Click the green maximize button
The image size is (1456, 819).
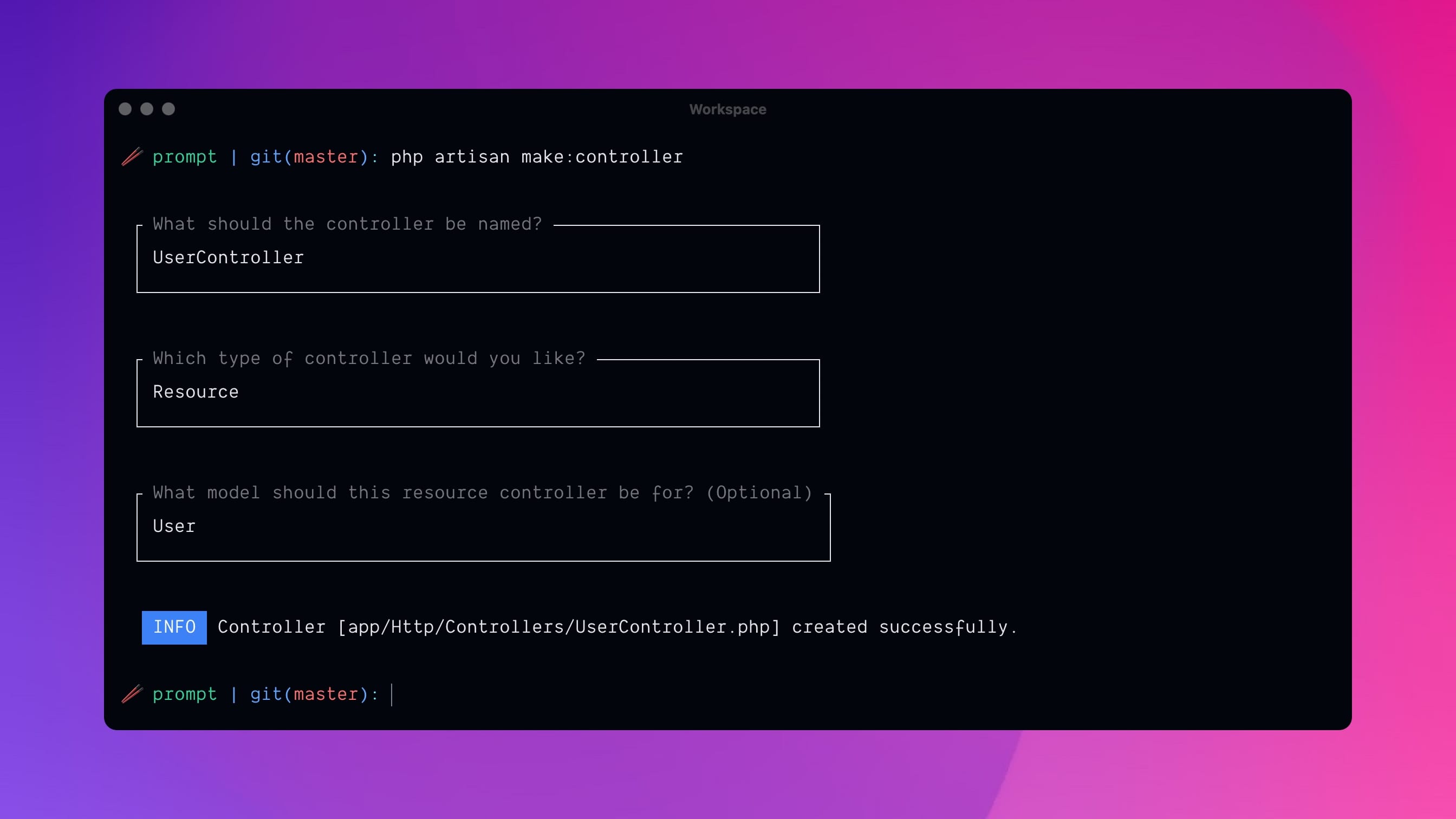(169, 109)
